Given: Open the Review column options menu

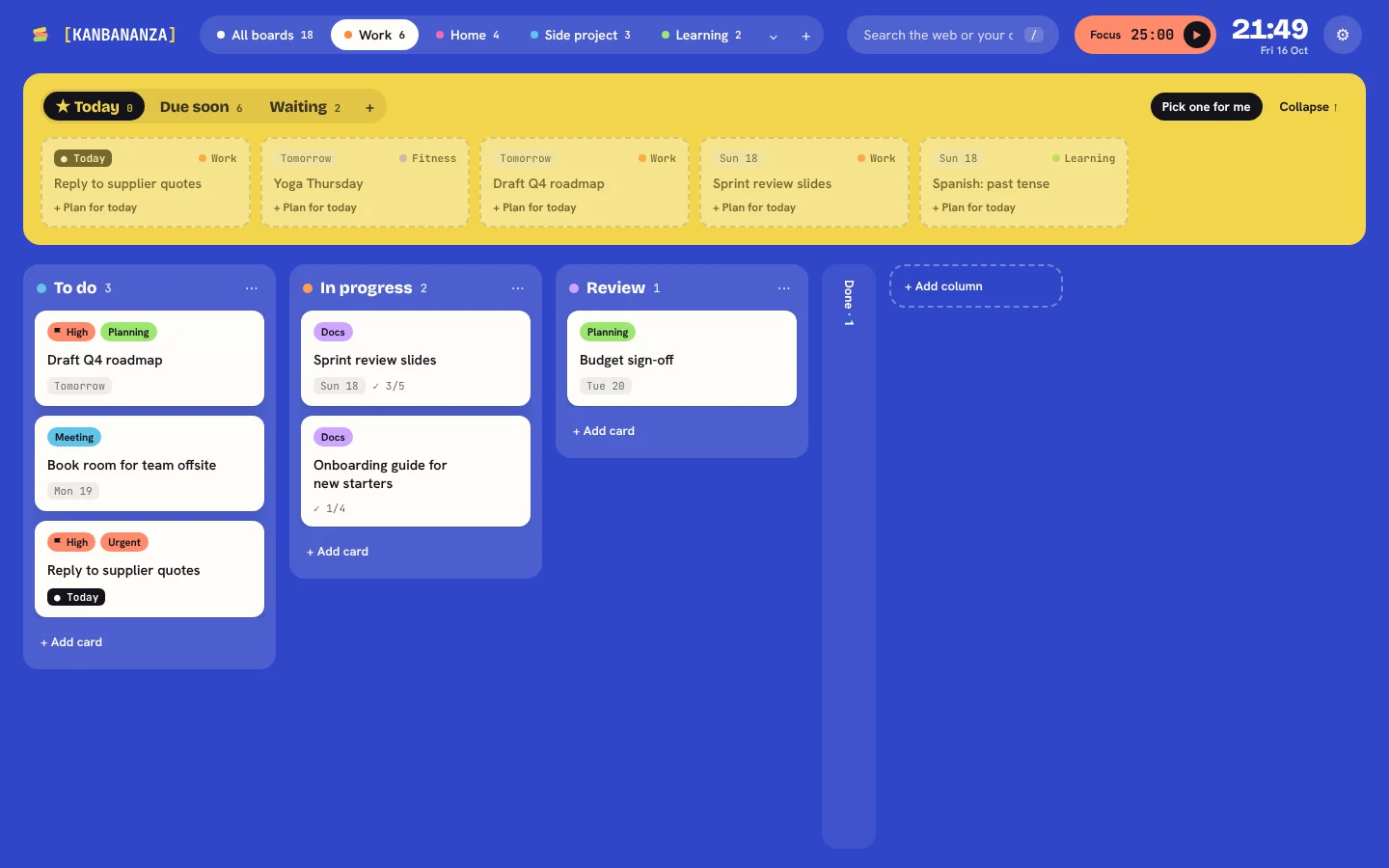Looking at the screenshot, I should point(784,288).
